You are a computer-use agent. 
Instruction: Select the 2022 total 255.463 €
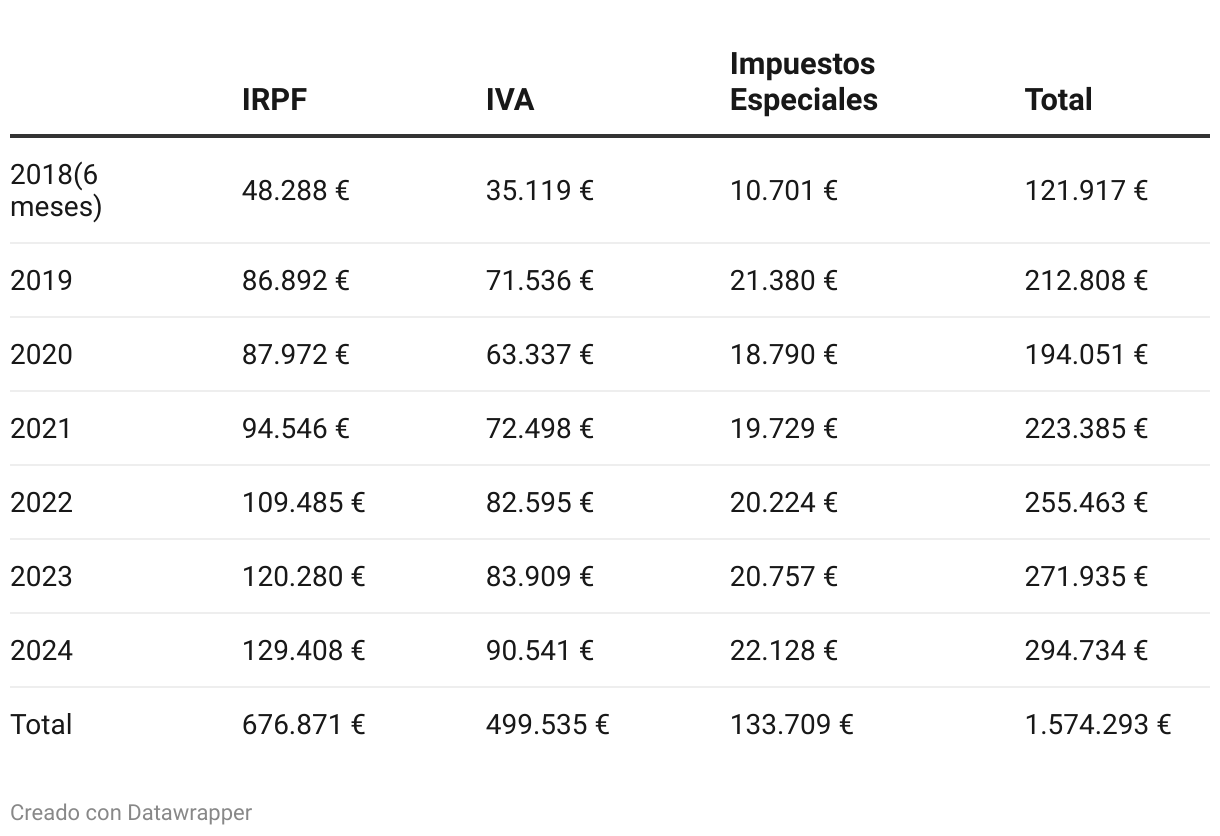coord(1086,502)
